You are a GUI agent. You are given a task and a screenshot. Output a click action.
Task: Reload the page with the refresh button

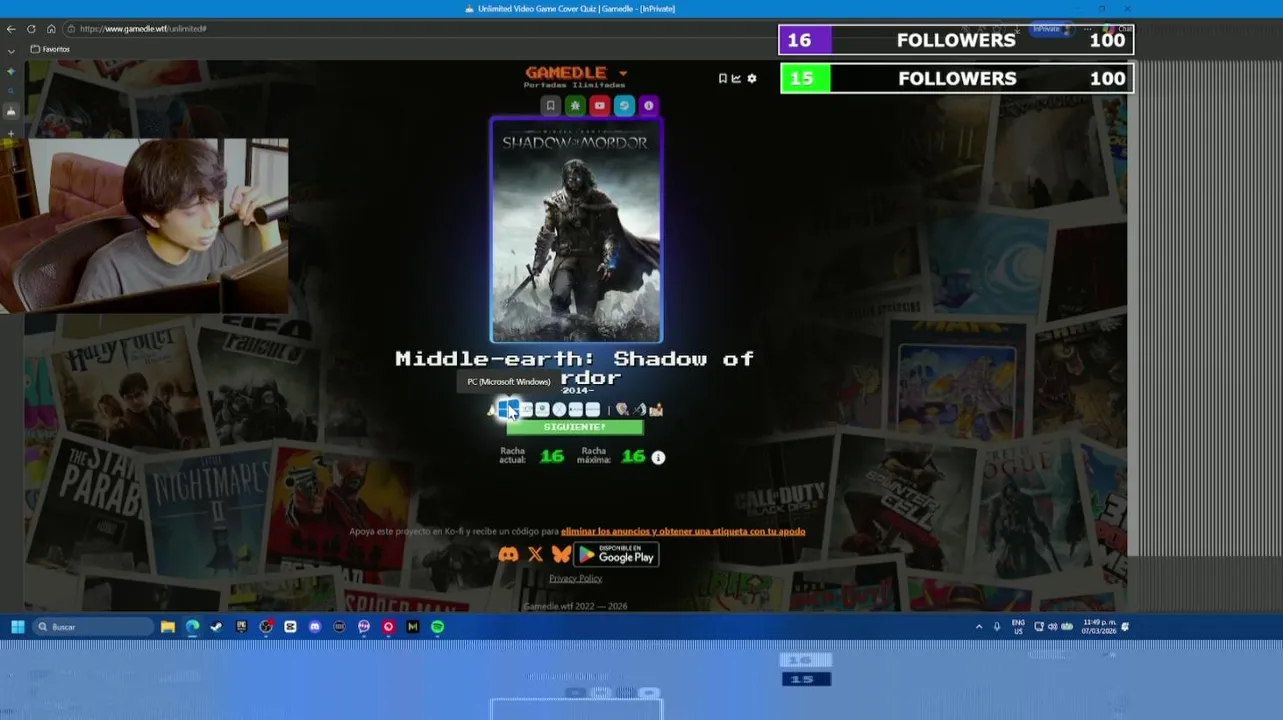pos(31,29)
